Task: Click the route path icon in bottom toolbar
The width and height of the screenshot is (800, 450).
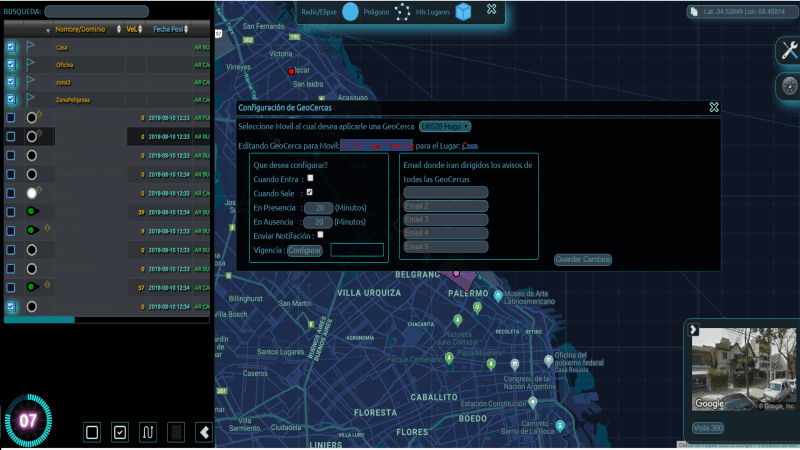Action: 148,432
